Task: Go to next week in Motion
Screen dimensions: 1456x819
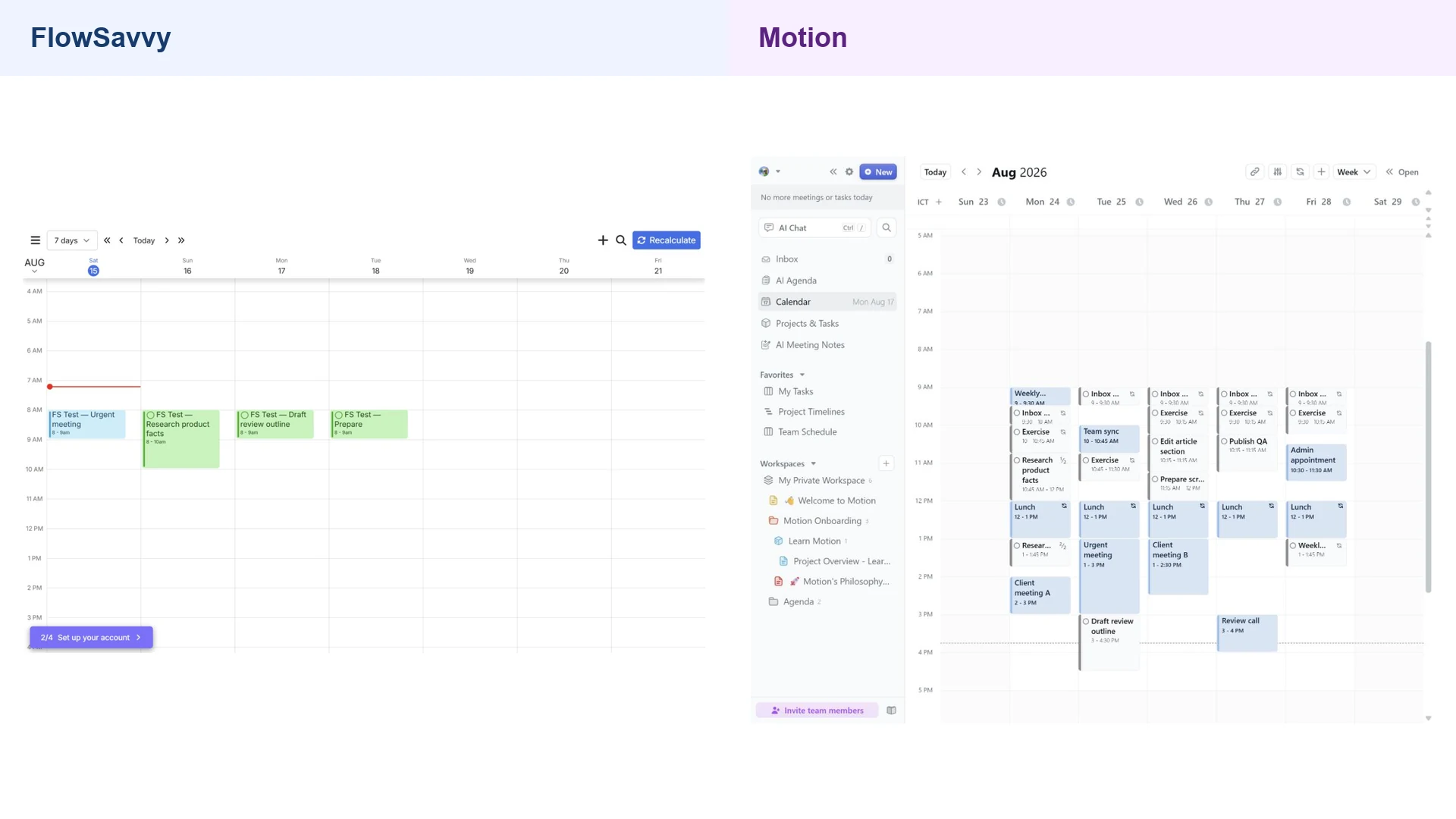Action: point(979,172)
